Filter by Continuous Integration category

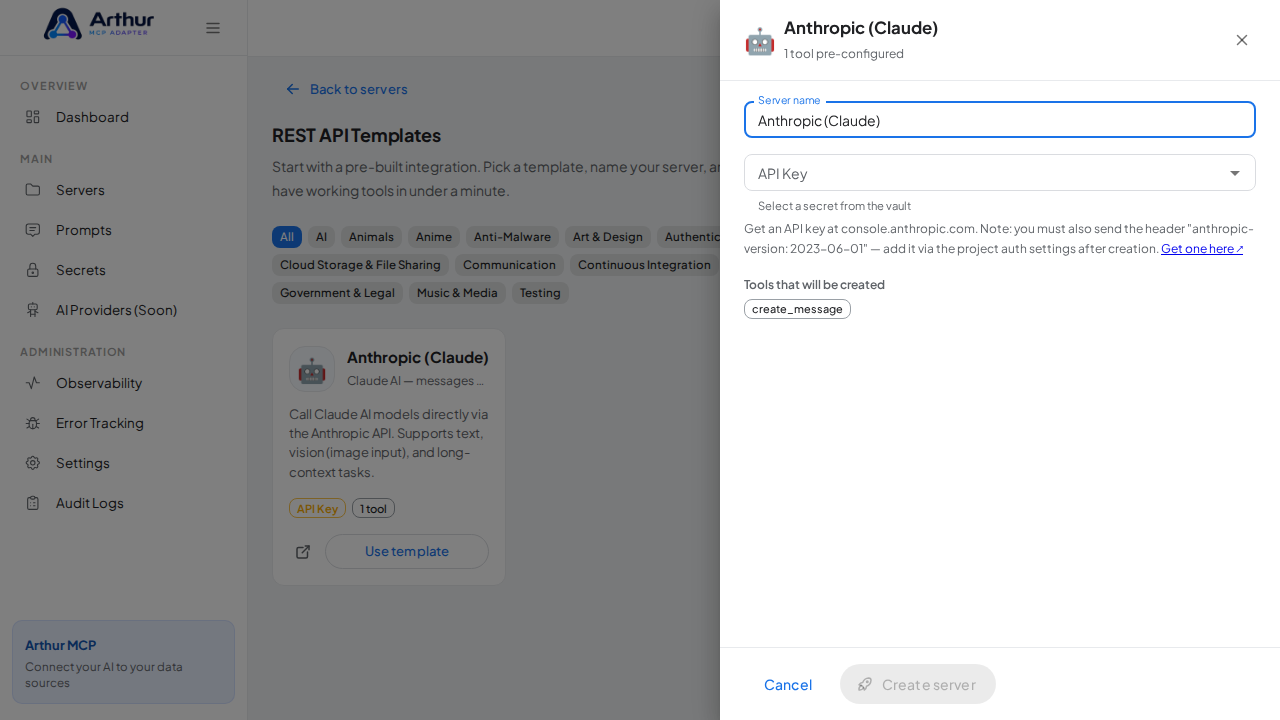pyautogui.click(x=644, y=265)
